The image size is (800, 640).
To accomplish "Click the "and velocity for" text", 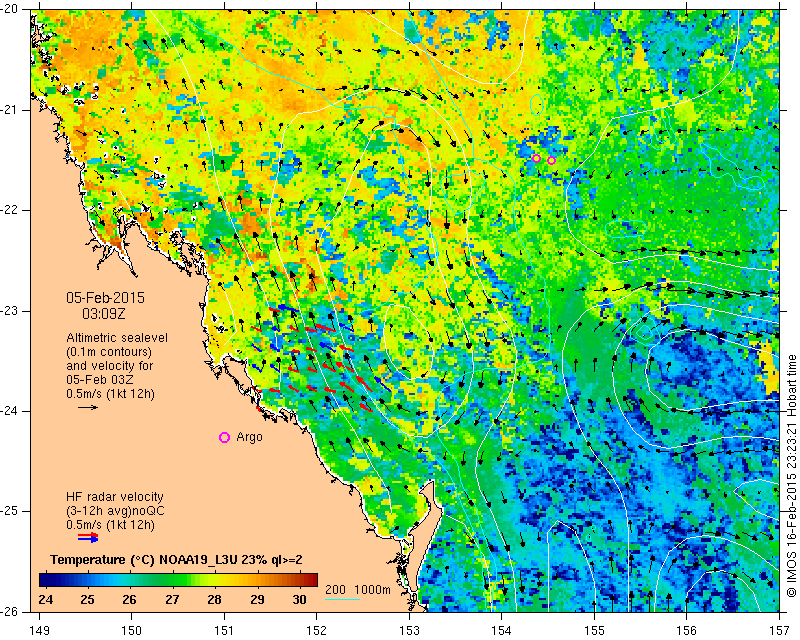I will click(110, 366).
